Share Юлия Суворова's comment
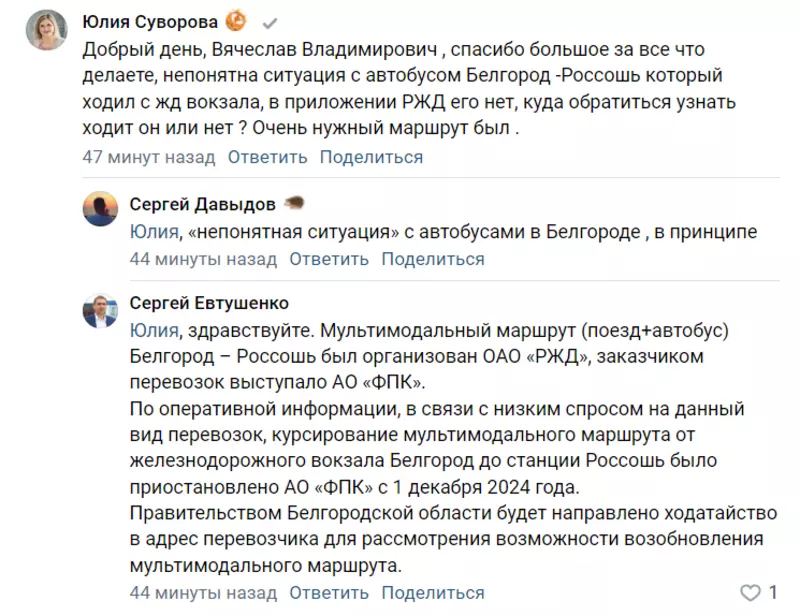The image size is (800, 616). click(371, 157)
